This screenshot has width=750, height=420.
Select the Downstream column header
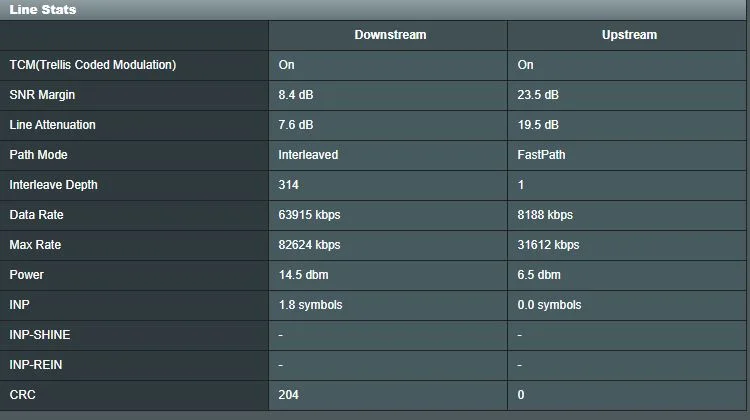click(390, 35)
